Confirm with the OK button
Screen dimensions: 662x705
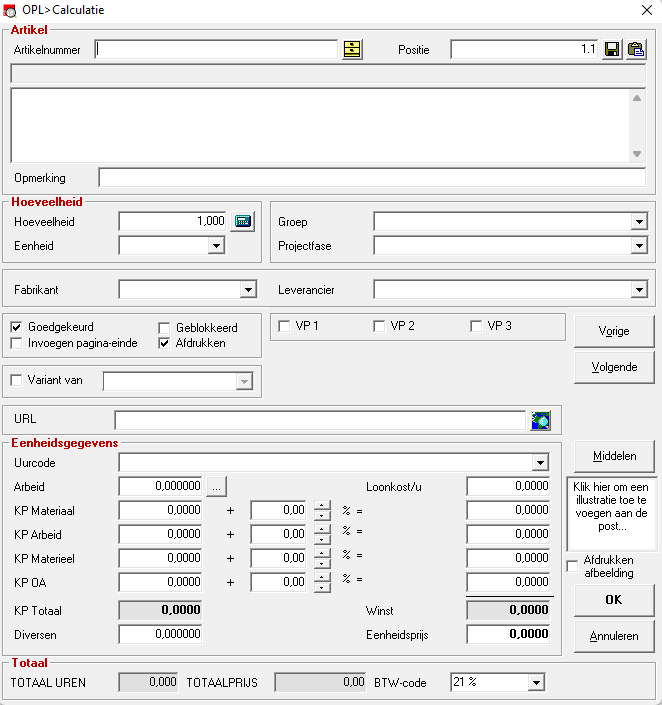(614, 600)
